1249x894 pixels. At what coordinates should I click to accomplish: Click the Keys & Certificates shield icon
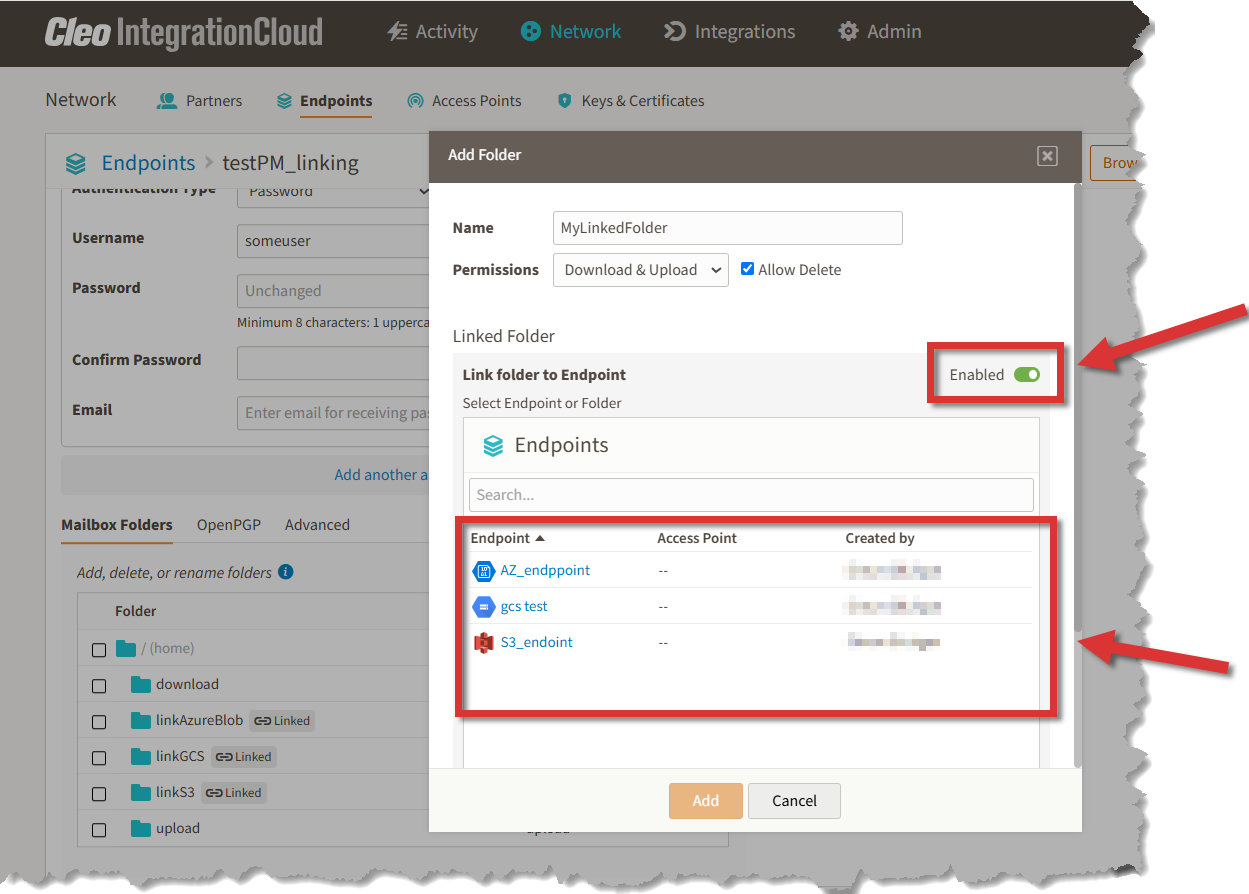(x=565, y=101)
